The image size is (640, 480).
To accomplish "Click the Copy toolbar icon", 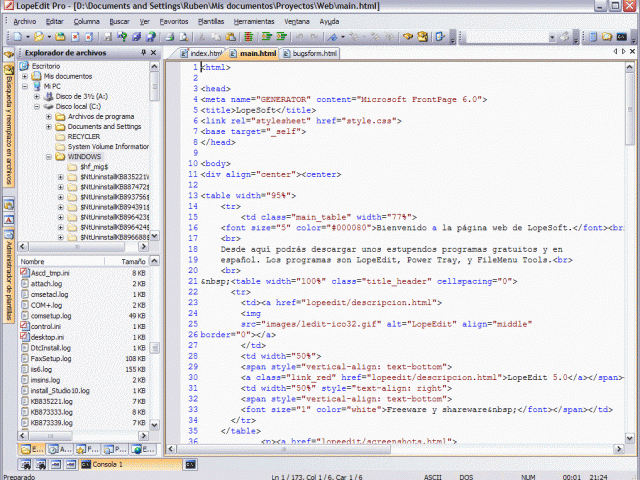I will point(216,37).
